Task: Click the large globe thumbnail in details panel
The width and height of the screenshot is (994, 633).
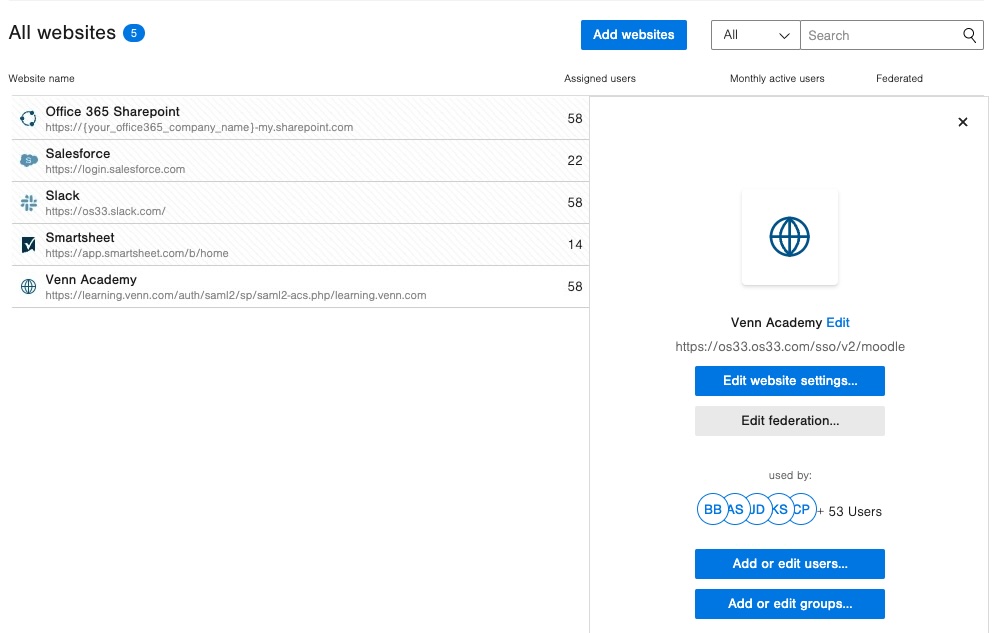Action: 789,237
